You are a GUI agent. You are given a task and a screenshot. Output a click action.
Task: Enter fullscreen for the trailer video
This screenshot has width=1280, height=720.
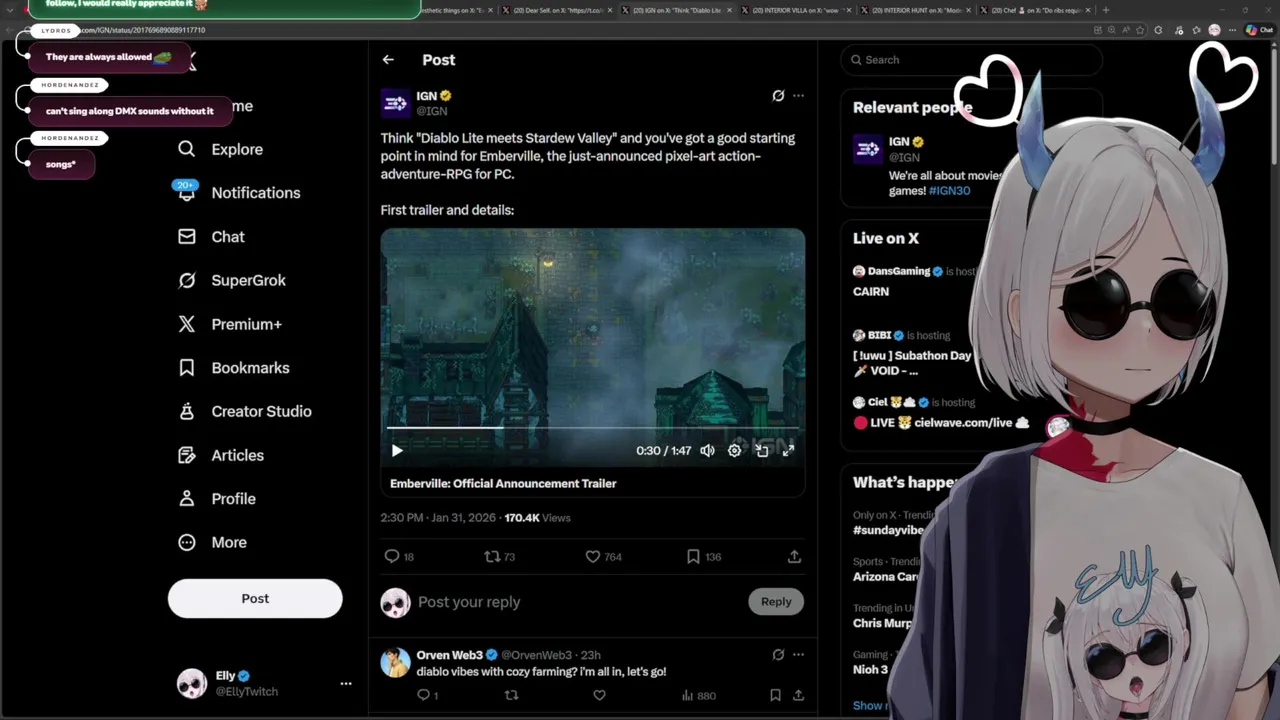coord(788,451)
